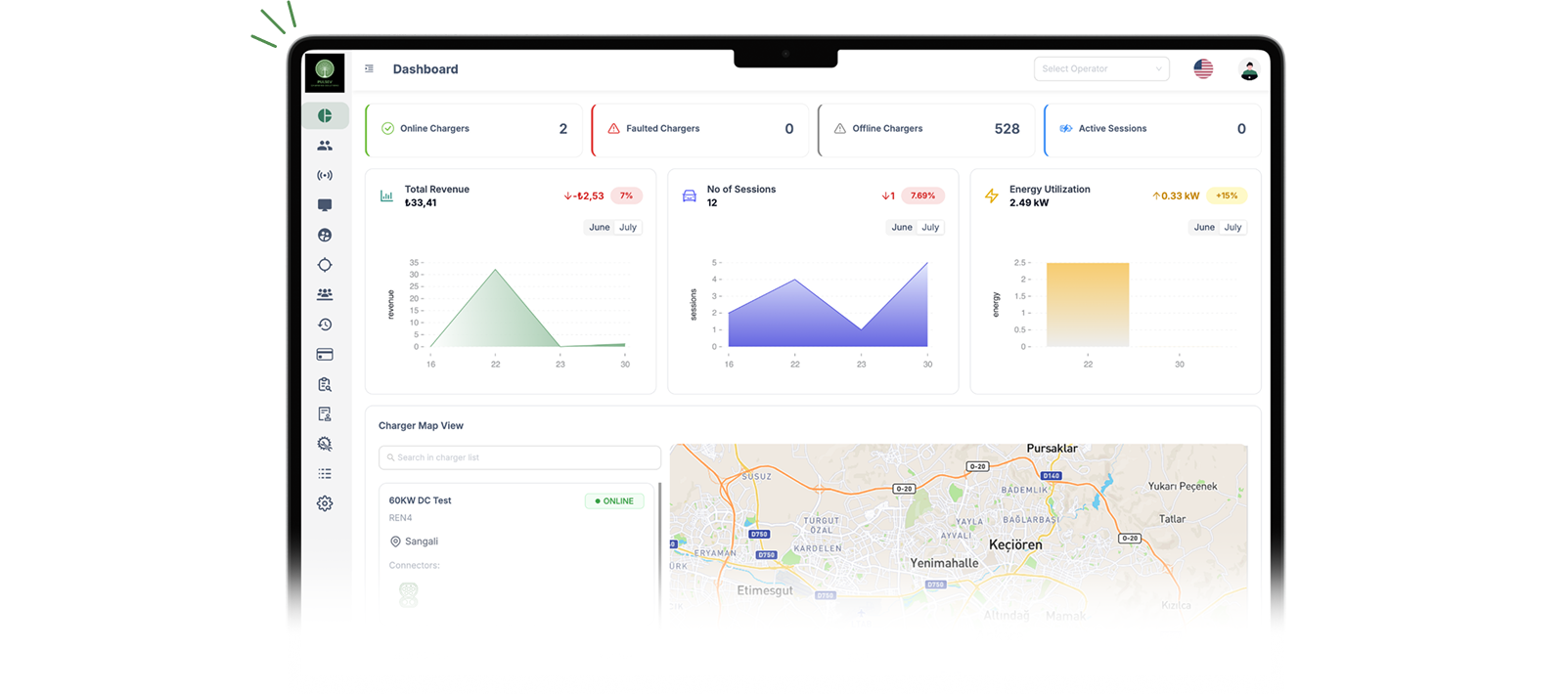Viewport: 1568px width, 694px height.
Task: Expand the Select Operator dropdown
Action: 1101,68
